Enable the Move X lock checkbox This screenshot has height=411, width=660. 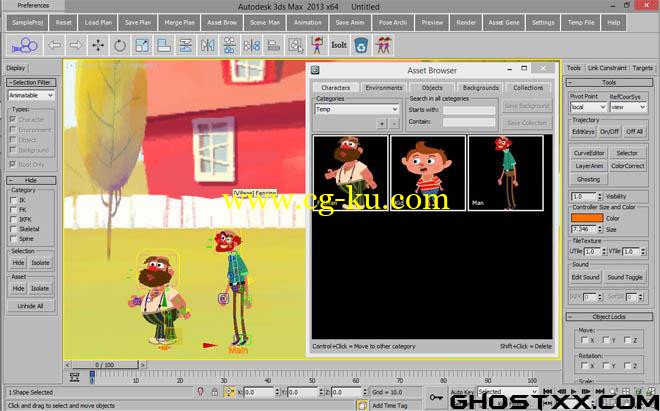[584, 340]
